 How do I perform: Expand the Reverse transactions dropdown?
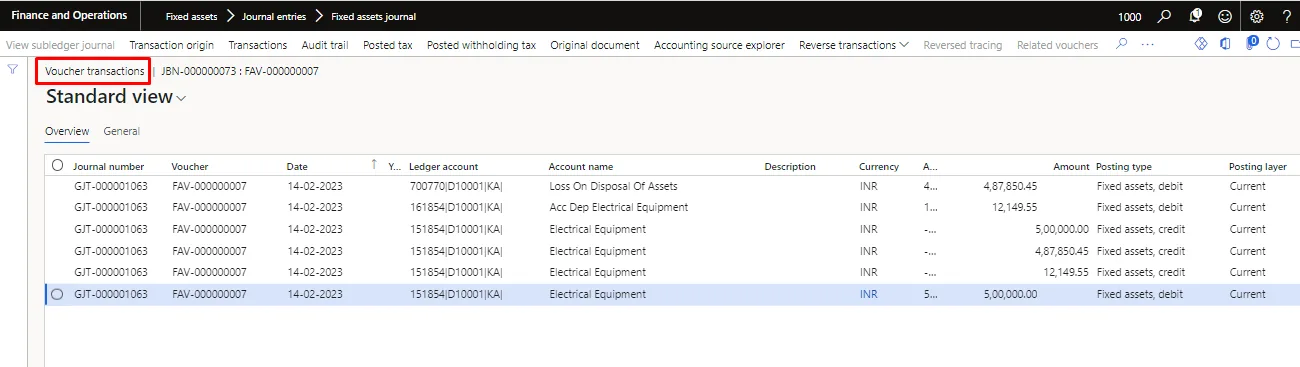853,45
